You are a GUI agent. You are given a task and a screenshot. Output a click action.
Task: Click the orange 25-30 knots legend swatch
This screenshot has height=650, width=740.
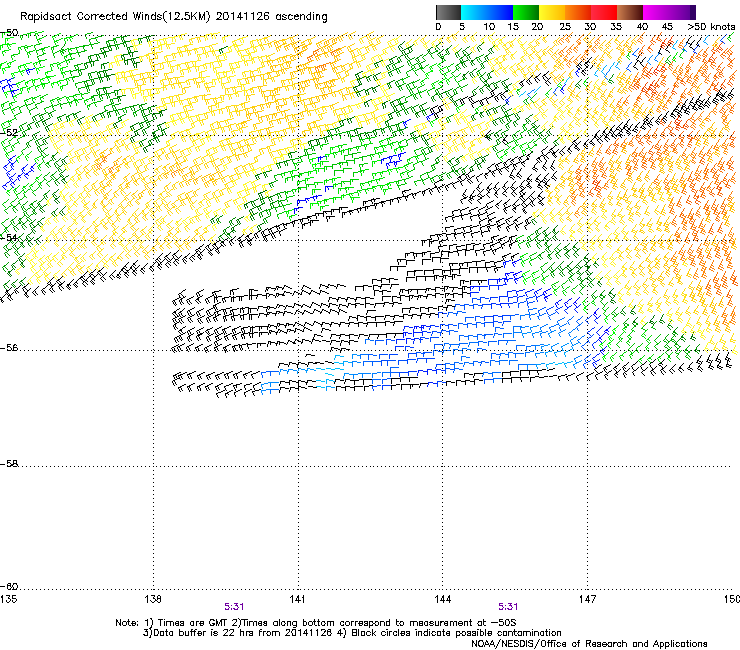578,12
